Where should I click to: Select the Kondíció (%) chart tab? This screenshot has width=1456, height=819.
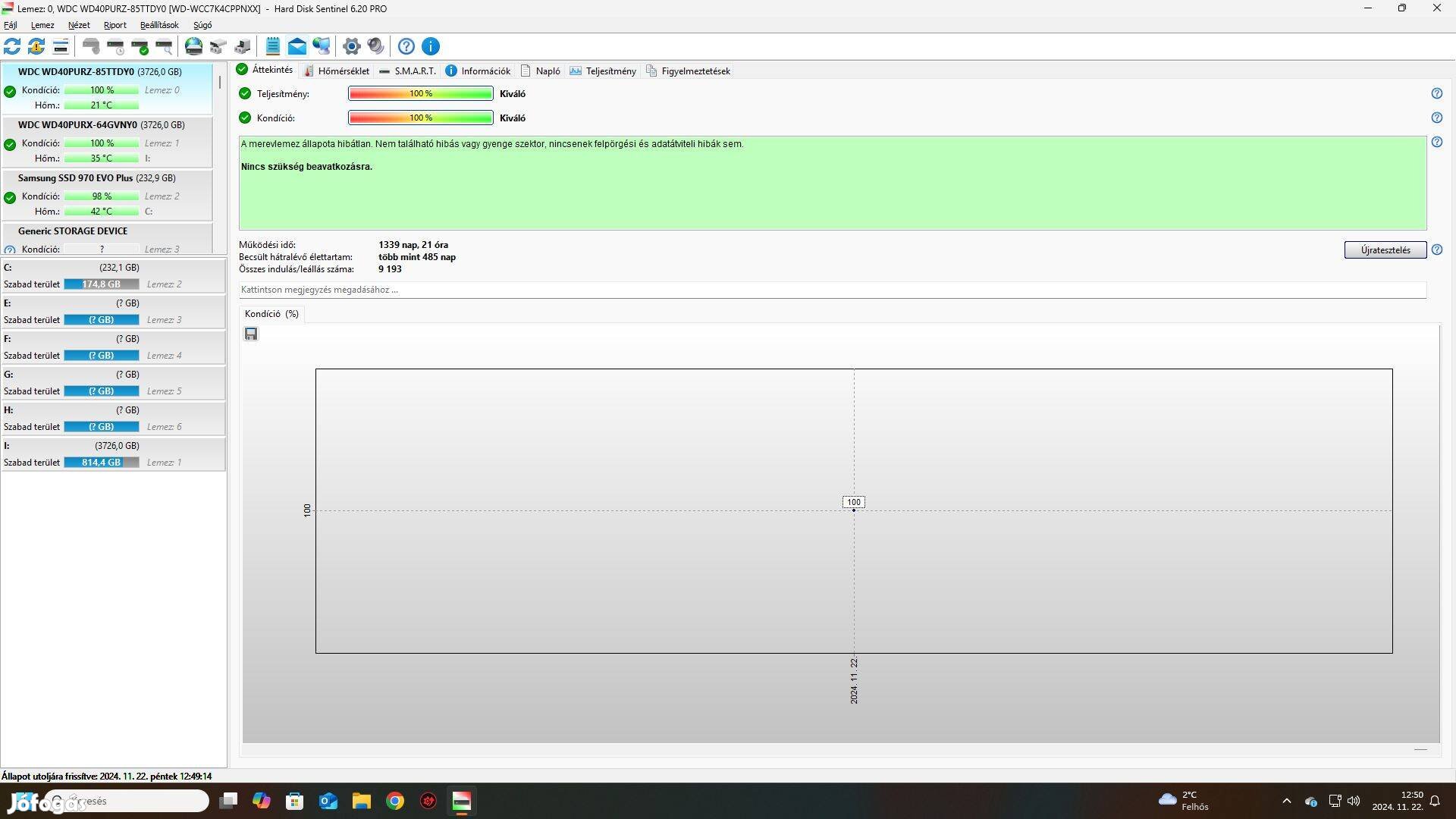271,313
